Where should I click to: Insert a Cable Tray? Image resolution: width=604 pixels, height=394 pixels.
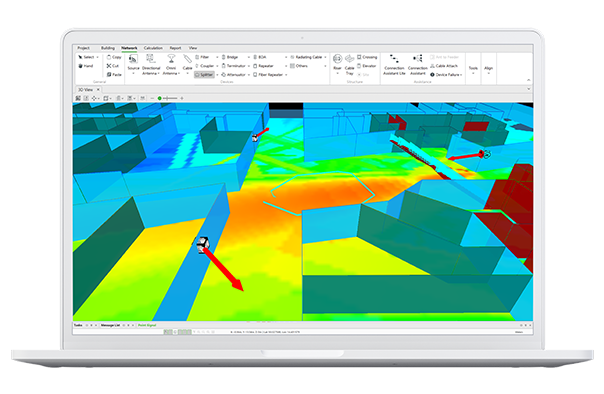349,64
